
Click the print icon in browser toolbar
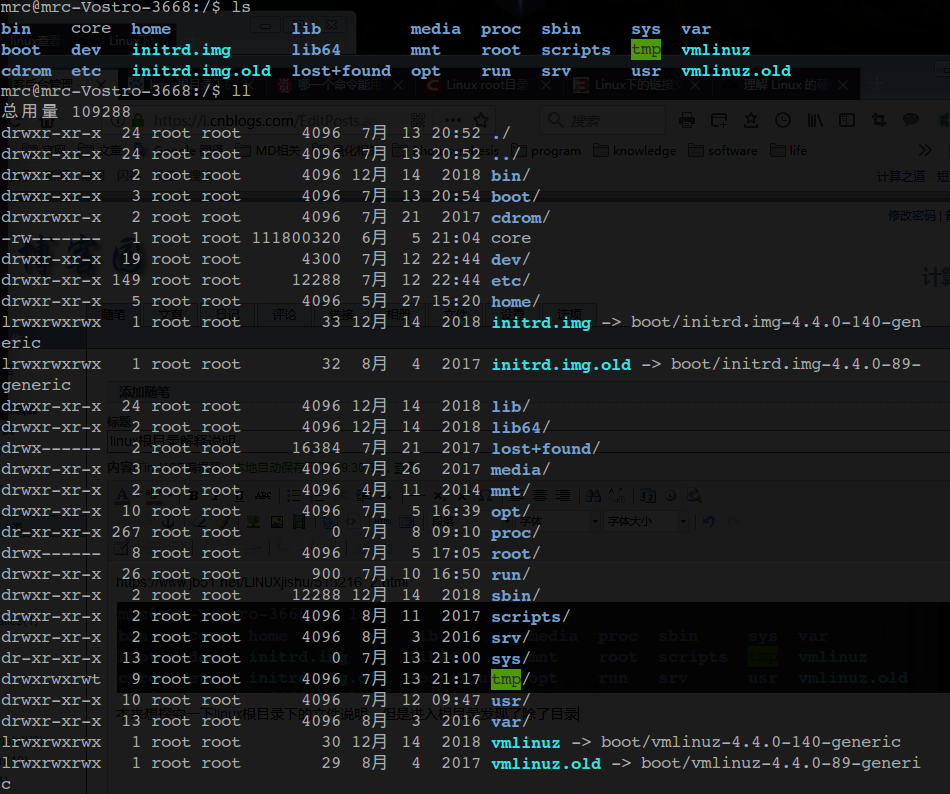686,120
